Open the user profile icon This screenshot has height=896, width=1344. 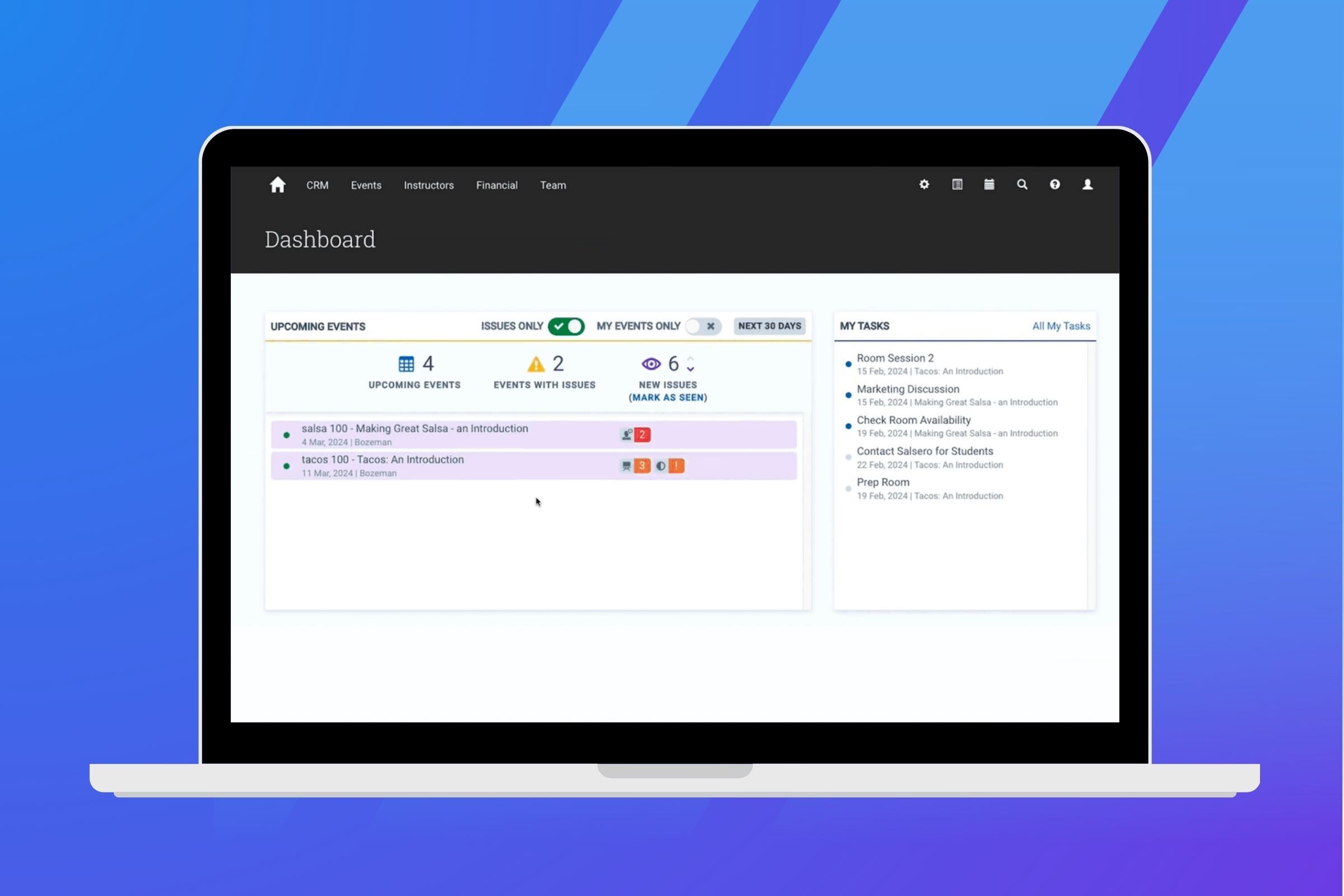tap(1087, 185)
